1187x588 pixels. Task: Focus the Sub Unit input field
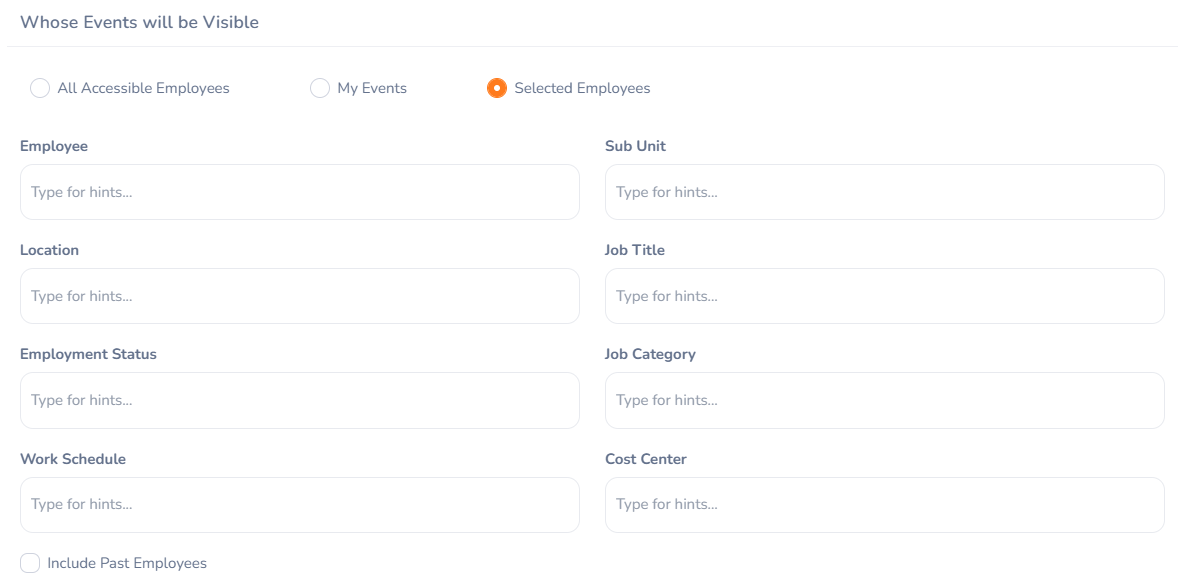[x=884, y=192]
